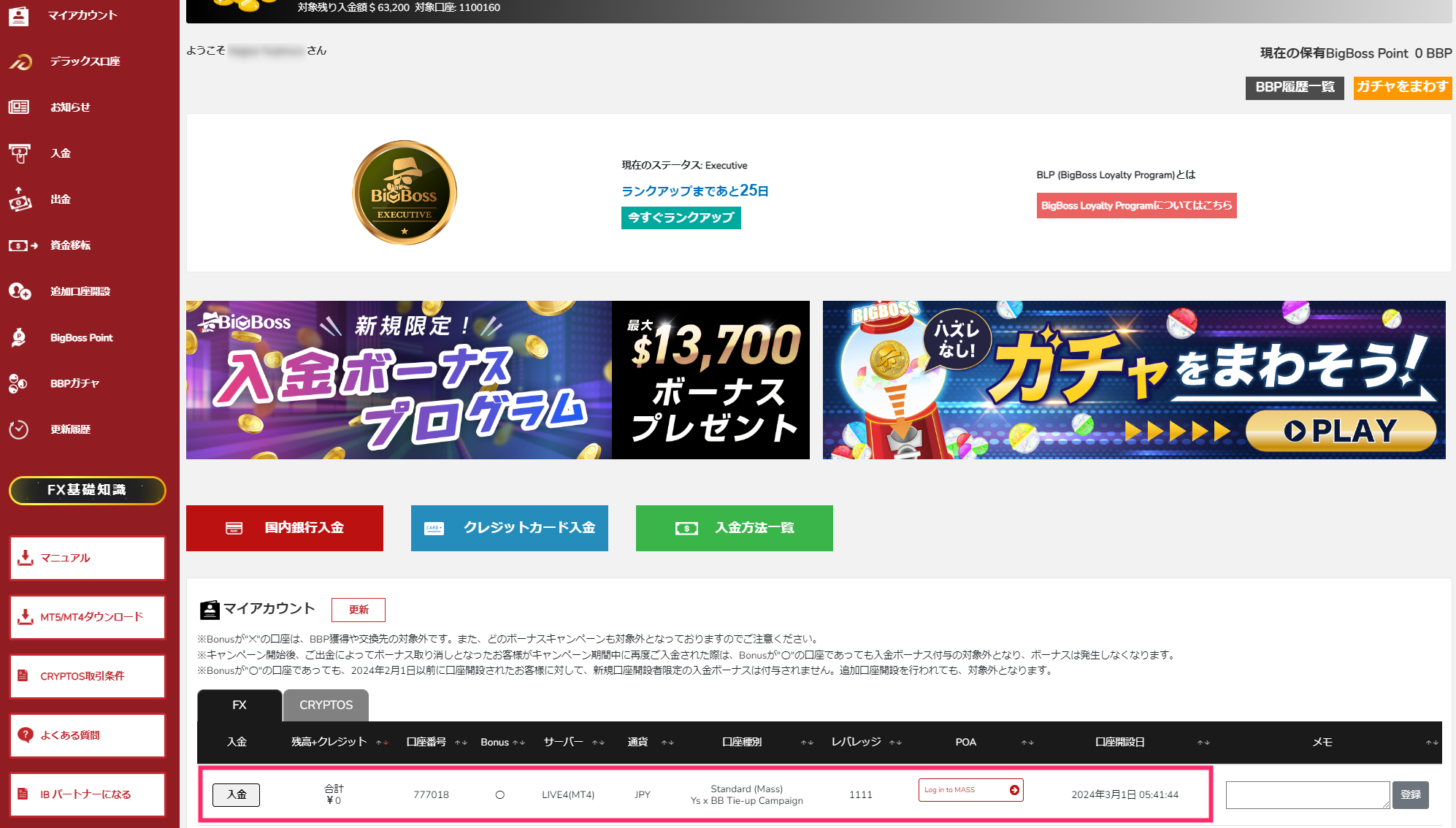Click the 更新履歴 clock icon
This screenshot has width=1456, height=828.
tap(19, 429)
